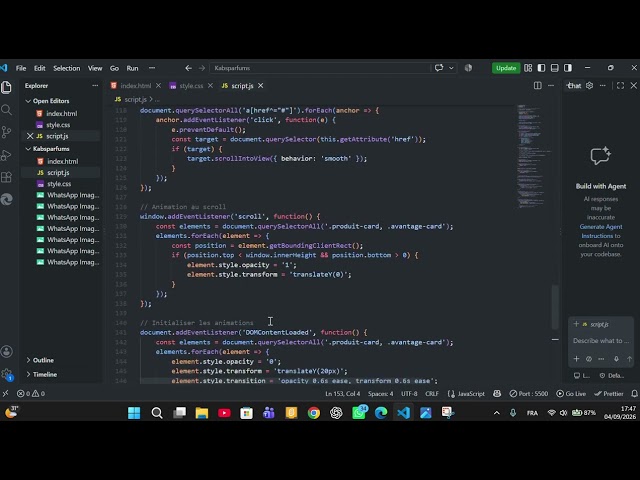The height and width of the screenshot is (480, 640).
Task: Select index.html under Open Editors
Action: pyautogui.click(x=61, y=113)
